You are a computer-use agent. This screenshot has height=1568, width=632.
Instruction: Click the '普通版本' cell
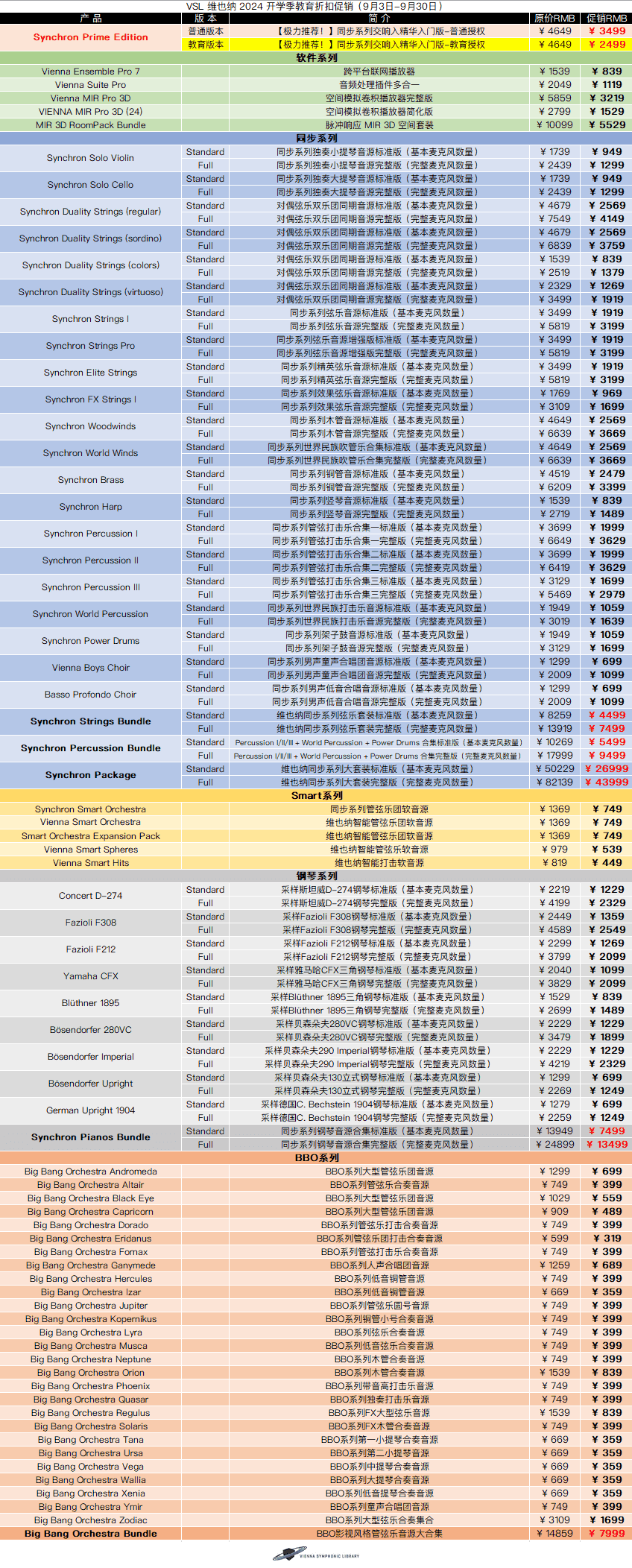click(206, 31)
